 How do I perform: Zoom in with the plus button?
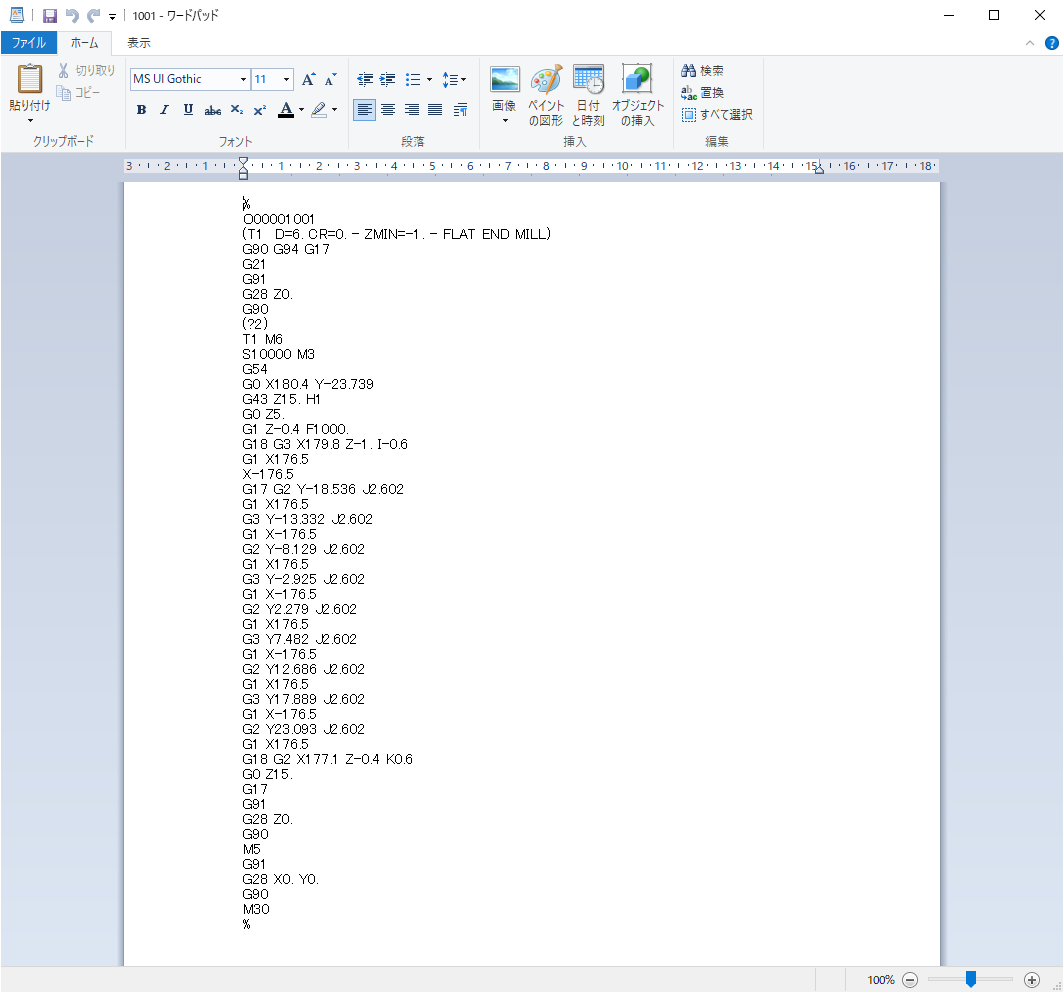click(1031, 979)
